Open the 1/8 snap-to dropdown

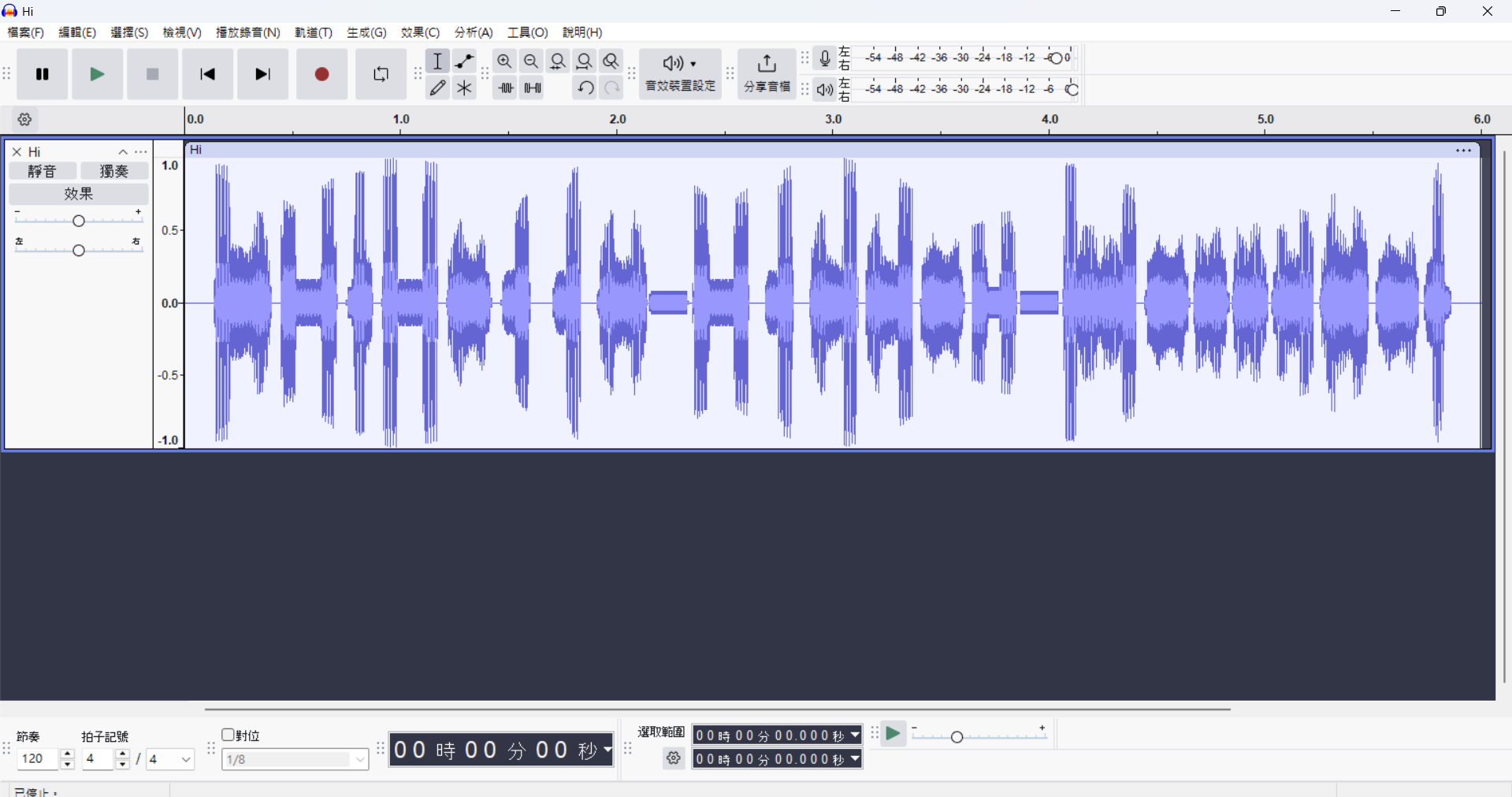[x=295, y=759]
